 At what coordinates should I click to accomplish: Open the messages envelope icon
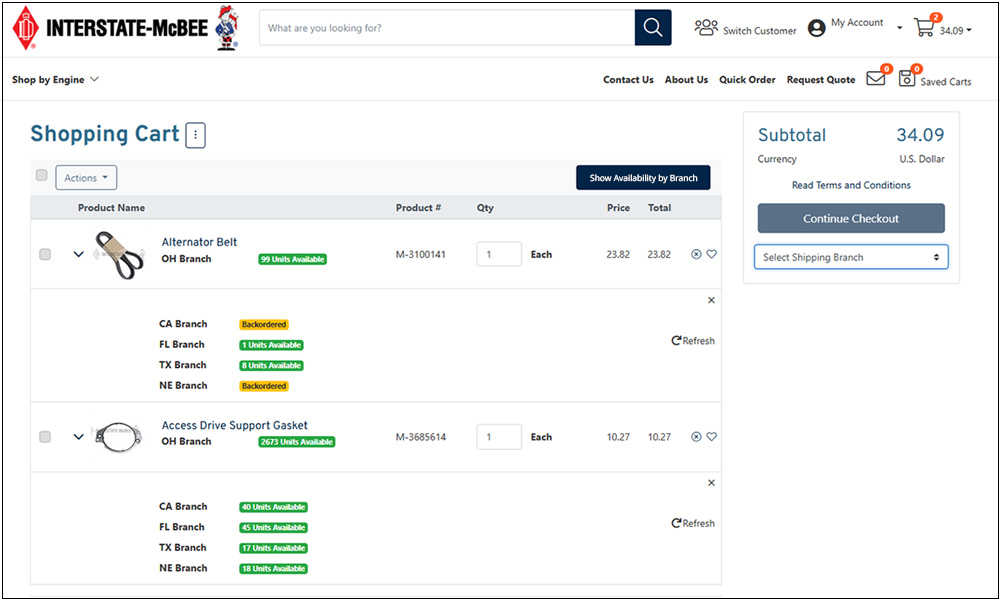click(876, 78)
